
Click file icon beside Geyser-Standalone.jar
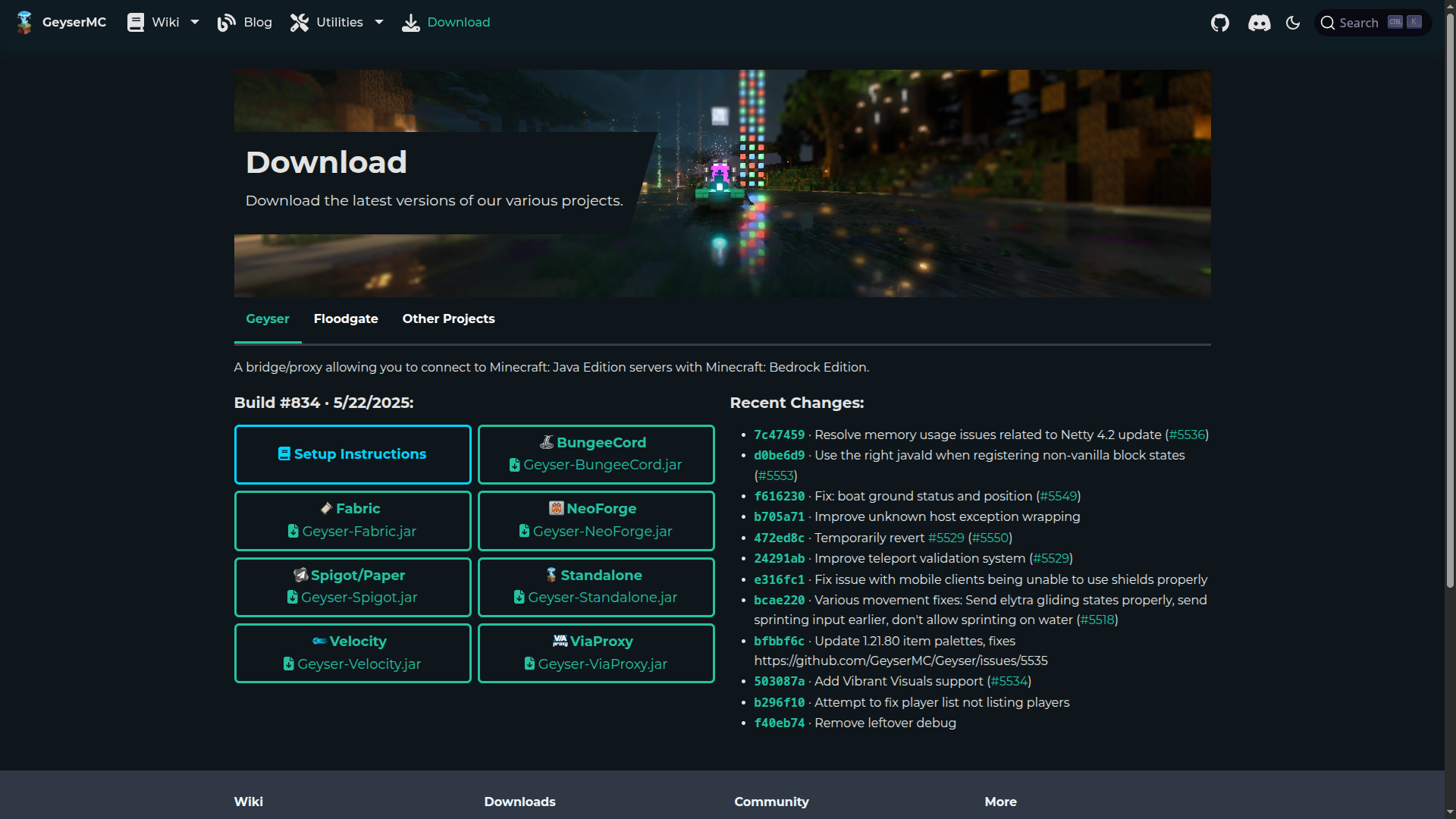(x=519, y=598)
